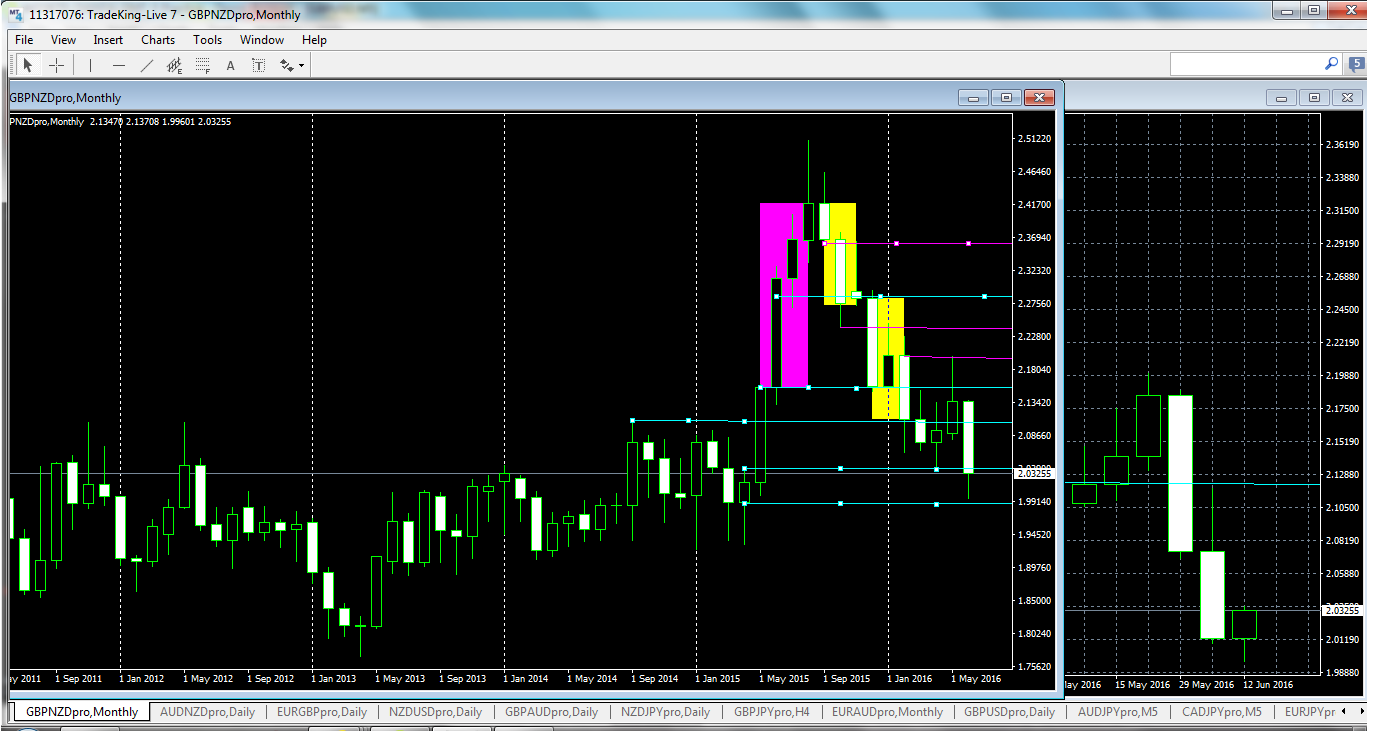Switch to the GBPUSDpro,Daily chart tab
The width and height of the screenshot is (1382, 731).
(x=1011, y=712)
